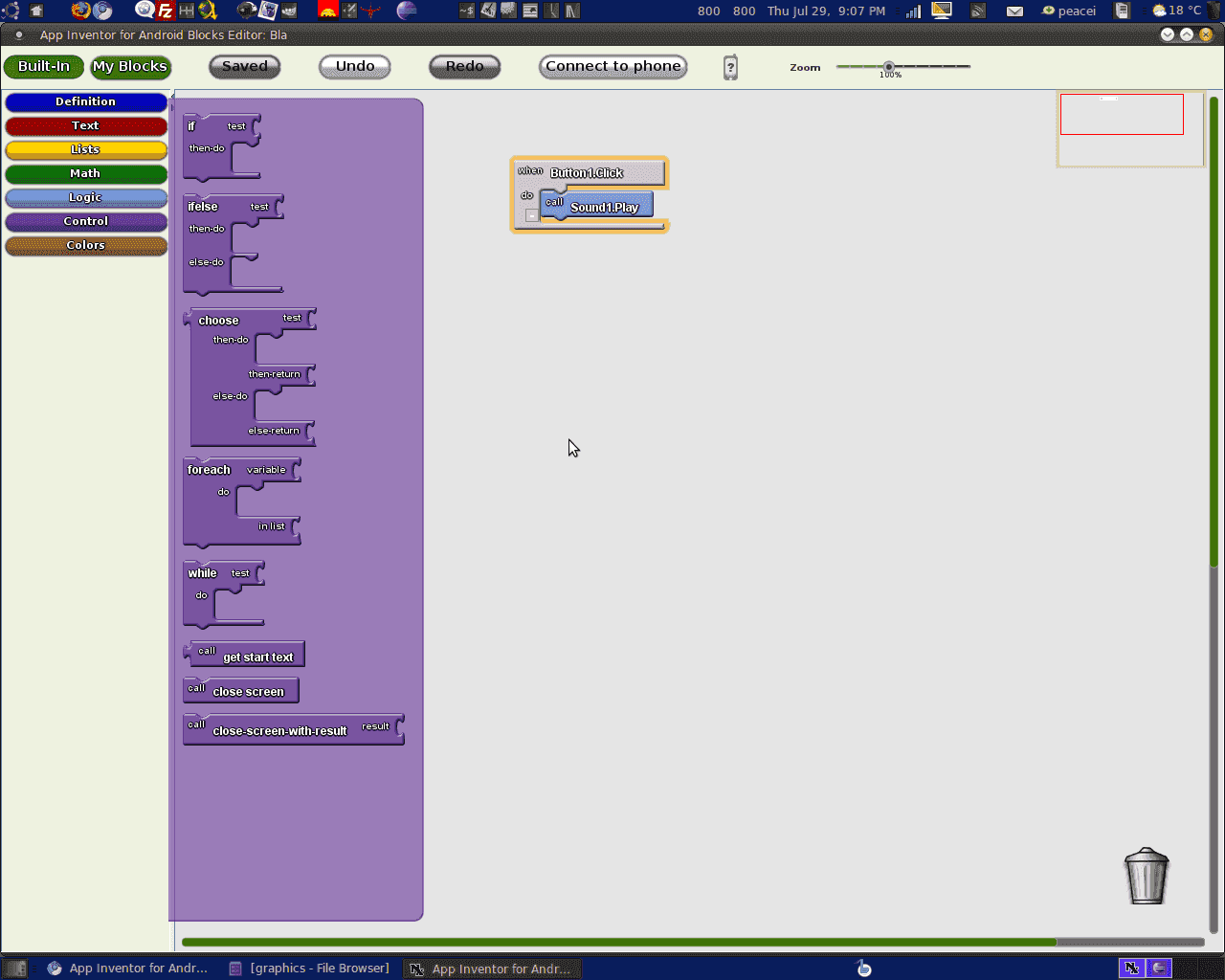
Task: Click the Redo button
Action: click(x=464, y=66)
